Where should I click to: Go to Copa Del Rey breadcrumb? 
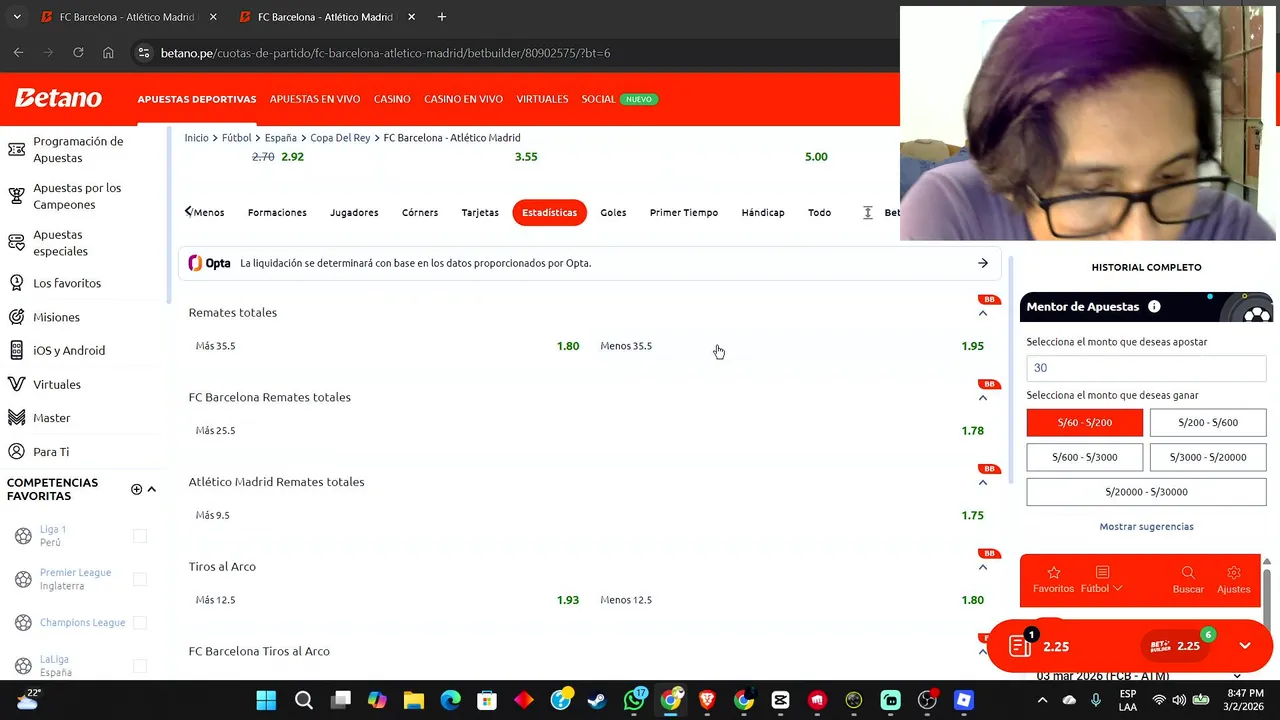(340, 138)
